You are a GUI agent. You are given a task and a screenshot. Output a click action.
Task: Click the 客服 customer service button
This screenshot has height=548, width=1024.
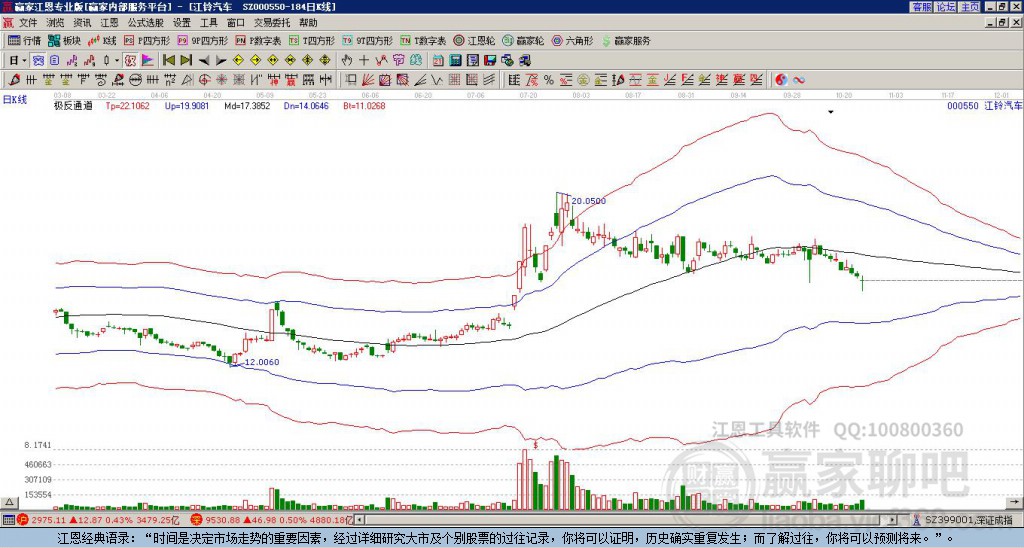922,7
